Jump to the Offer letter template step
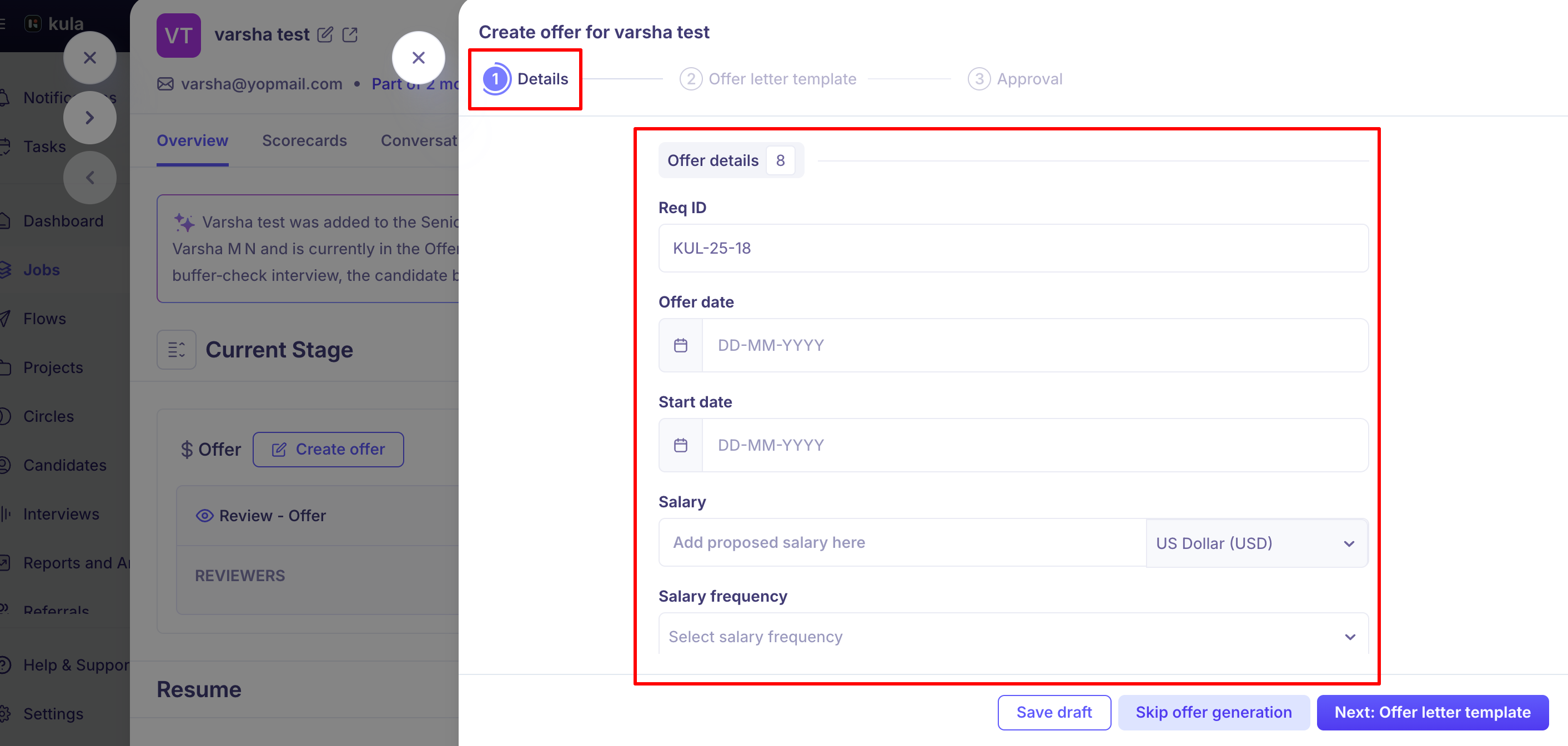Viewport: 1568px width, 746px height. click(x=768, y=79)
